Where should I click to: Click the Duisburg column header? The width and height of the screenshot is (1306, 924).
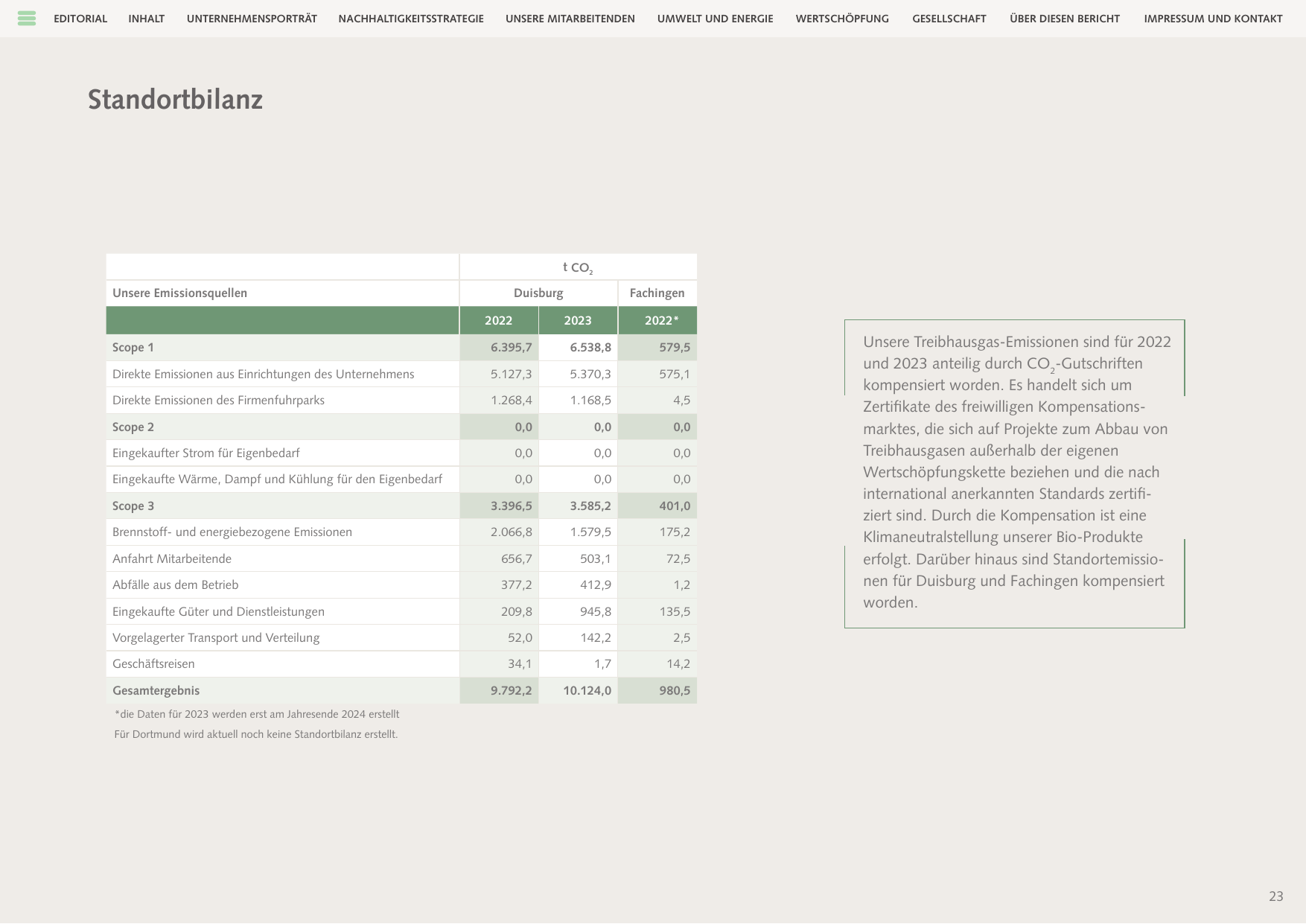click(x=538, y=293)
